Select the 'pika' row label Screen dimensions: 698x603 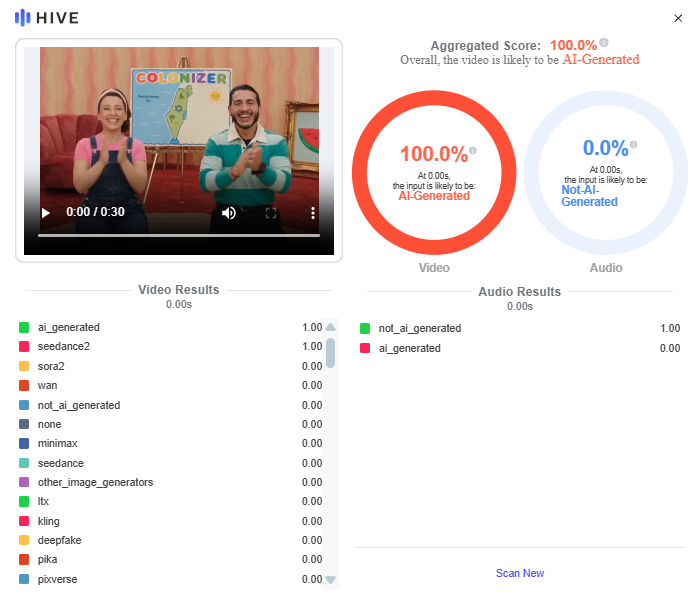47,559
